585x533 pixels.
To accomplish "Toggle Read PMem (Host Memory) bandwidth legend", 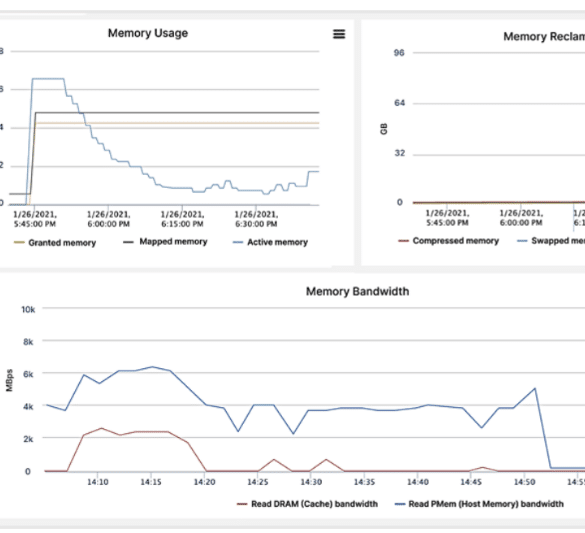I will (x=479, y=504).
